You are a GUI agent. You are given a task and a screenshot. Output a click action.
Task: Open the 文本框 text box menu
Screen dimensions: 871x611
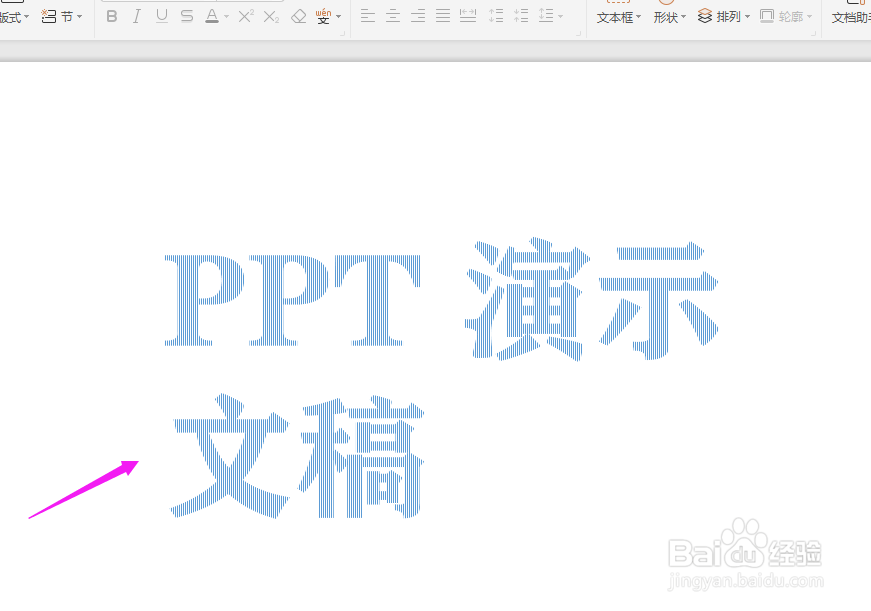point(616,16)
